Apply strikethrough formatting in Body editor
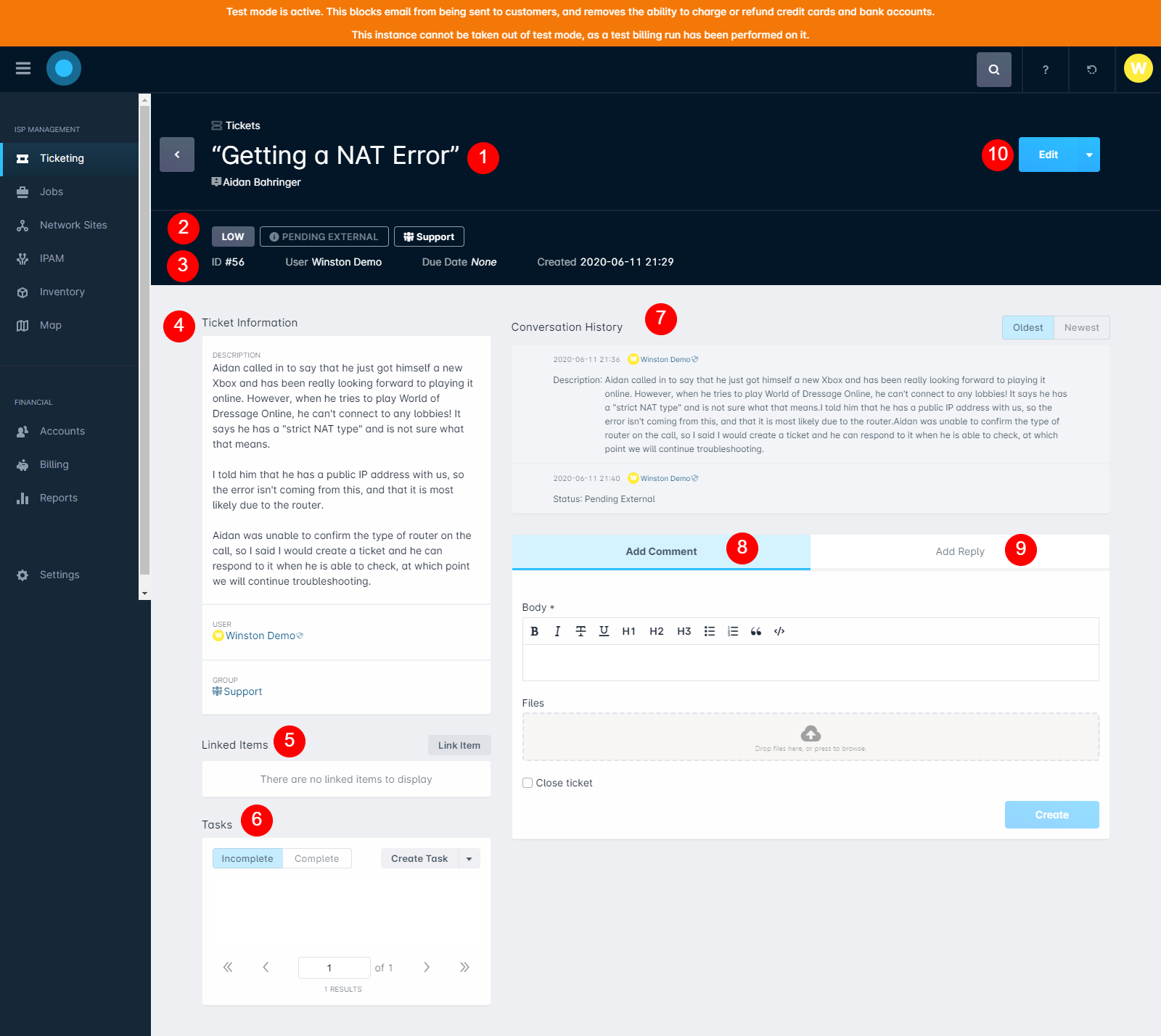 click(x=580, y=631)
